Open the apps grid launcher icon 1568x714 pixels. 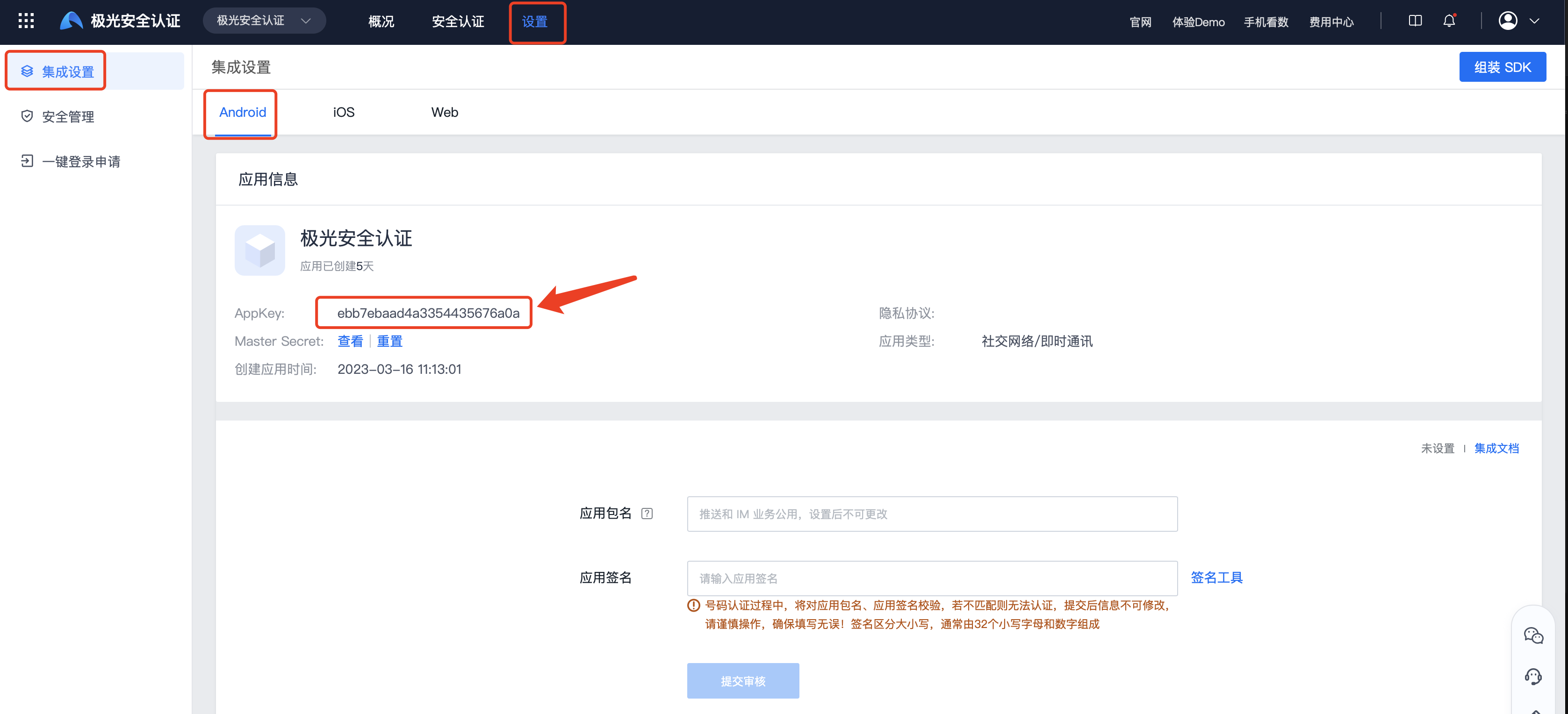26,21
